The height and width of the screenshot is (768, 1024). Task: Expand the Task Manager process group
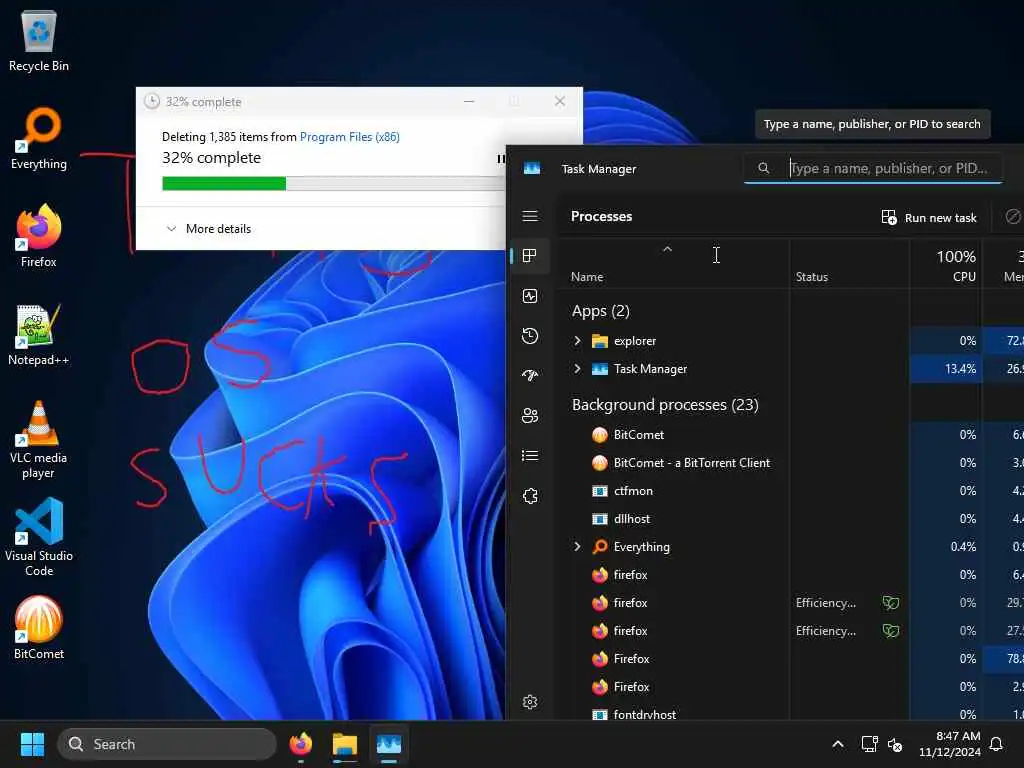(577, 369)
